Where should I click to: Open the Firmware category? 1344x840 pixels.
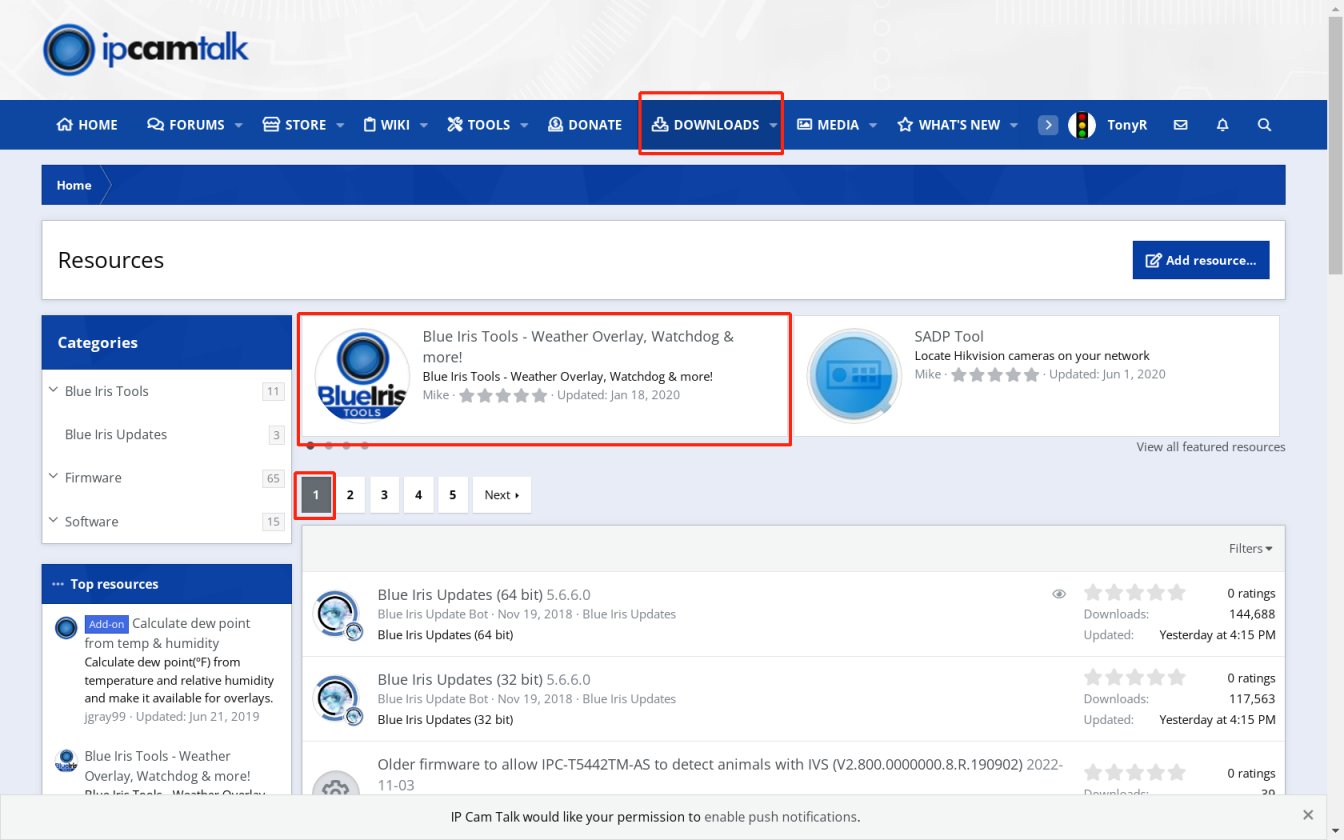point(93,478)
